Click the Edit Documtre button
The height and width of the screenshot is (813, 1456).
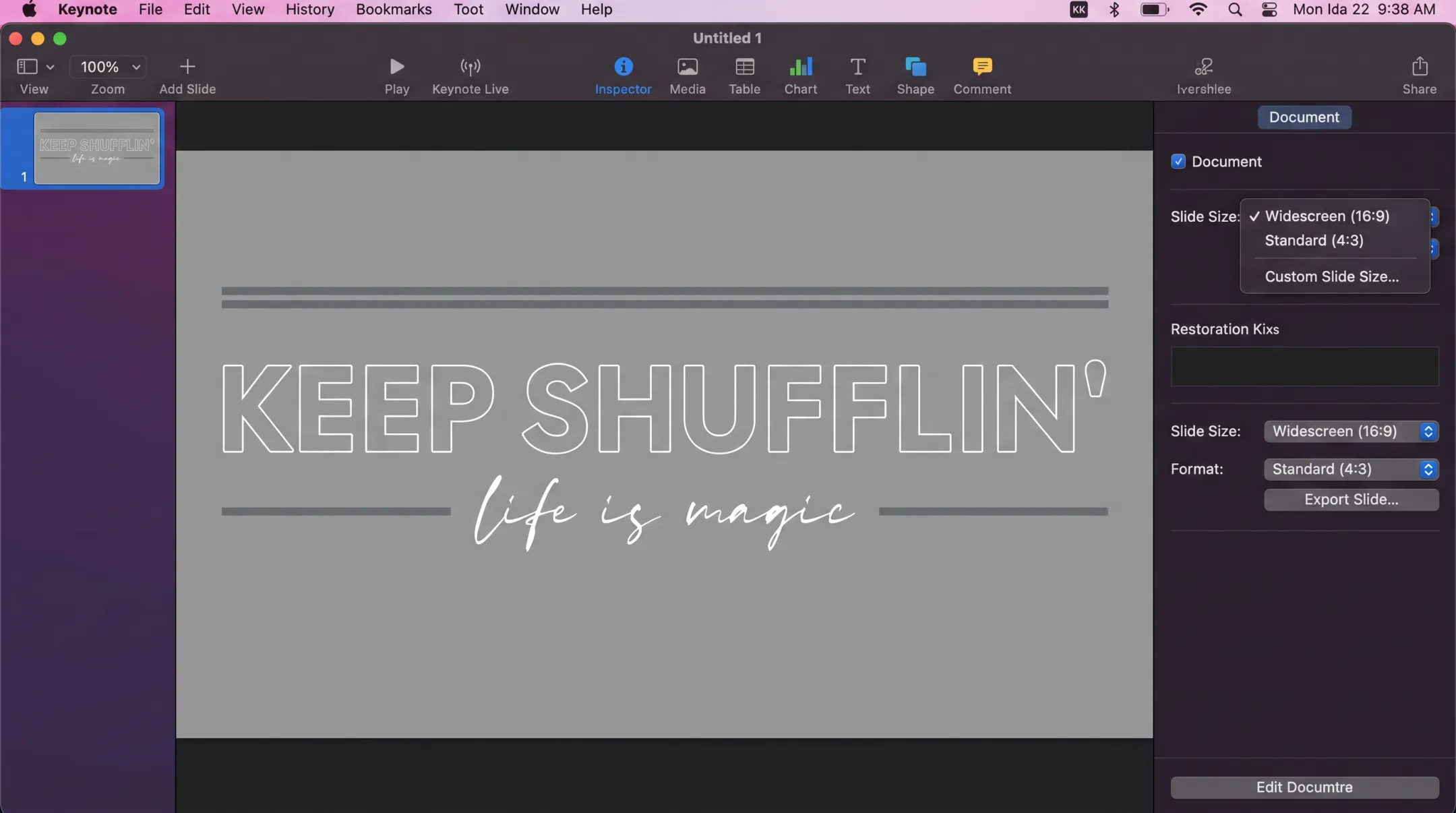point(1304,787)
